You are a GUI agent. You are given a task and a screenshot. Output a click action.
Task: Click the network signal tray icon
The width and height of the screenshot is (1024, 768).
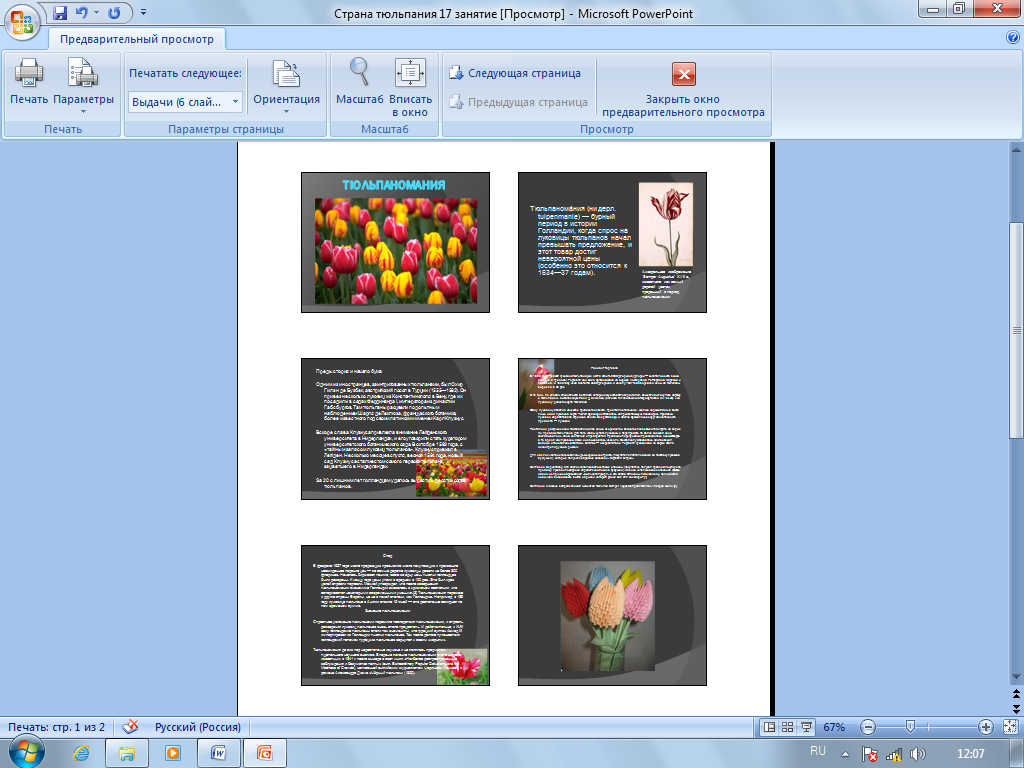click(893, 754)
